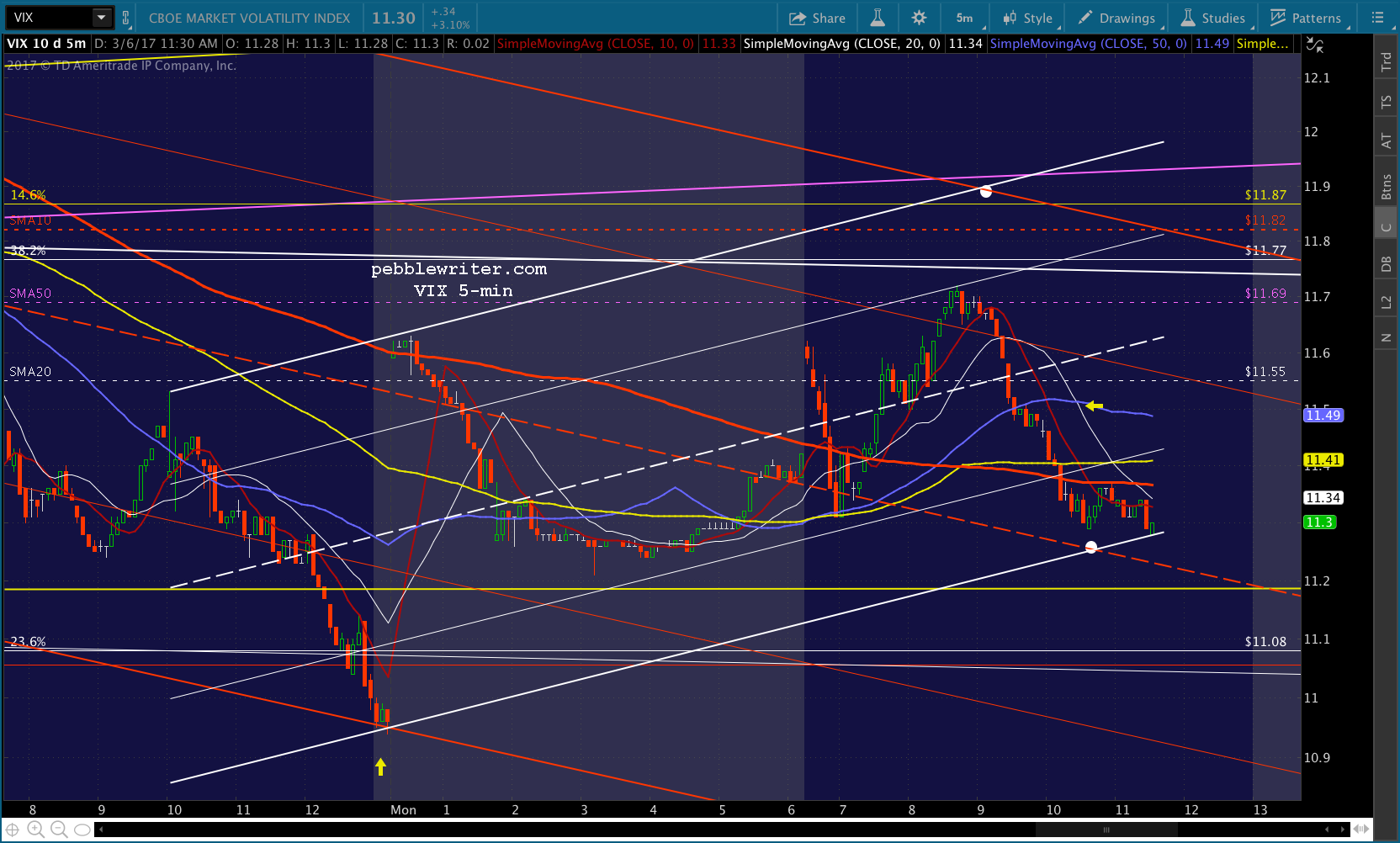
Task: Click the crosshair pan icon at bottom left
Action: click(13, 830)
